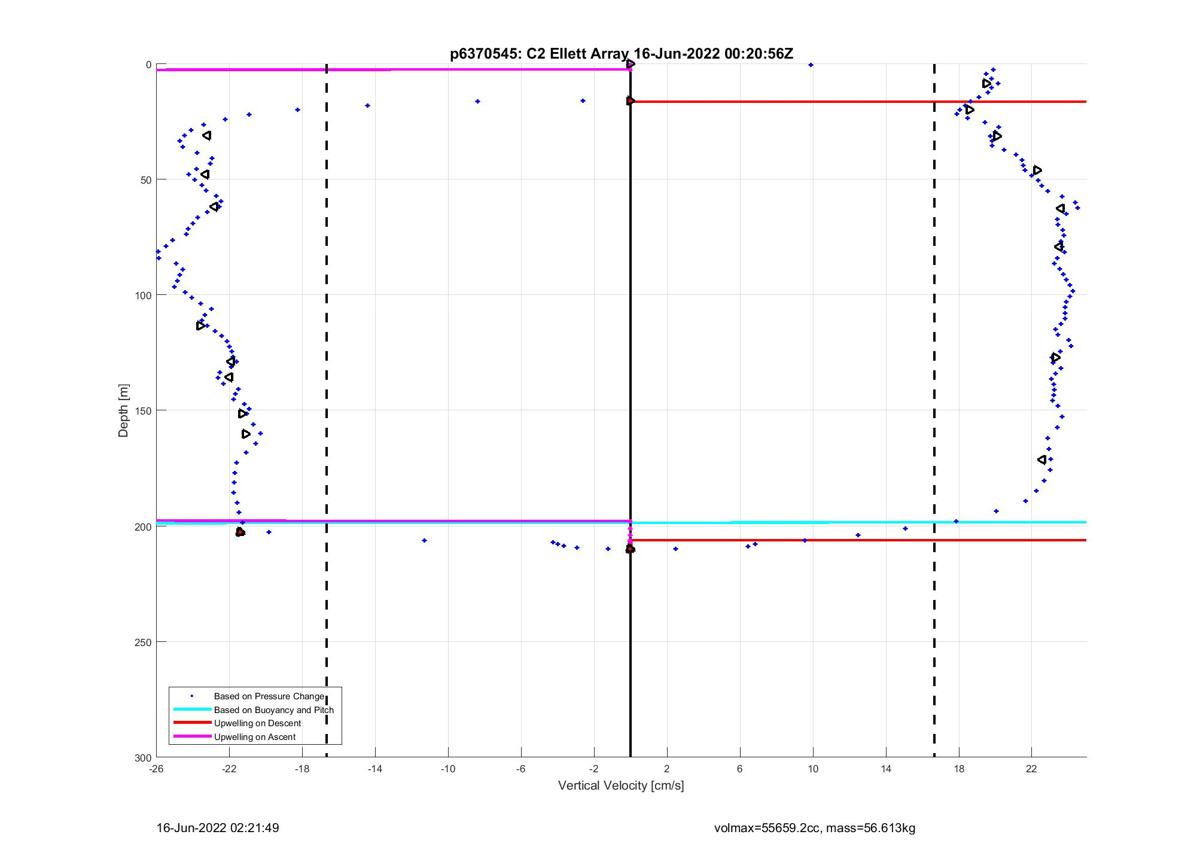
Task: Click the red-filled marker near 203 m on left profile
Action: pyautogui.click(x=240, y=532)
